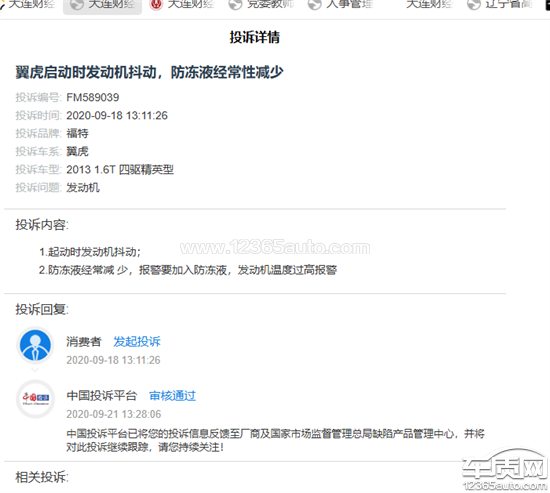
Task: Open the highlighted 大连财经 bookmark label
Action: [112, 4]
